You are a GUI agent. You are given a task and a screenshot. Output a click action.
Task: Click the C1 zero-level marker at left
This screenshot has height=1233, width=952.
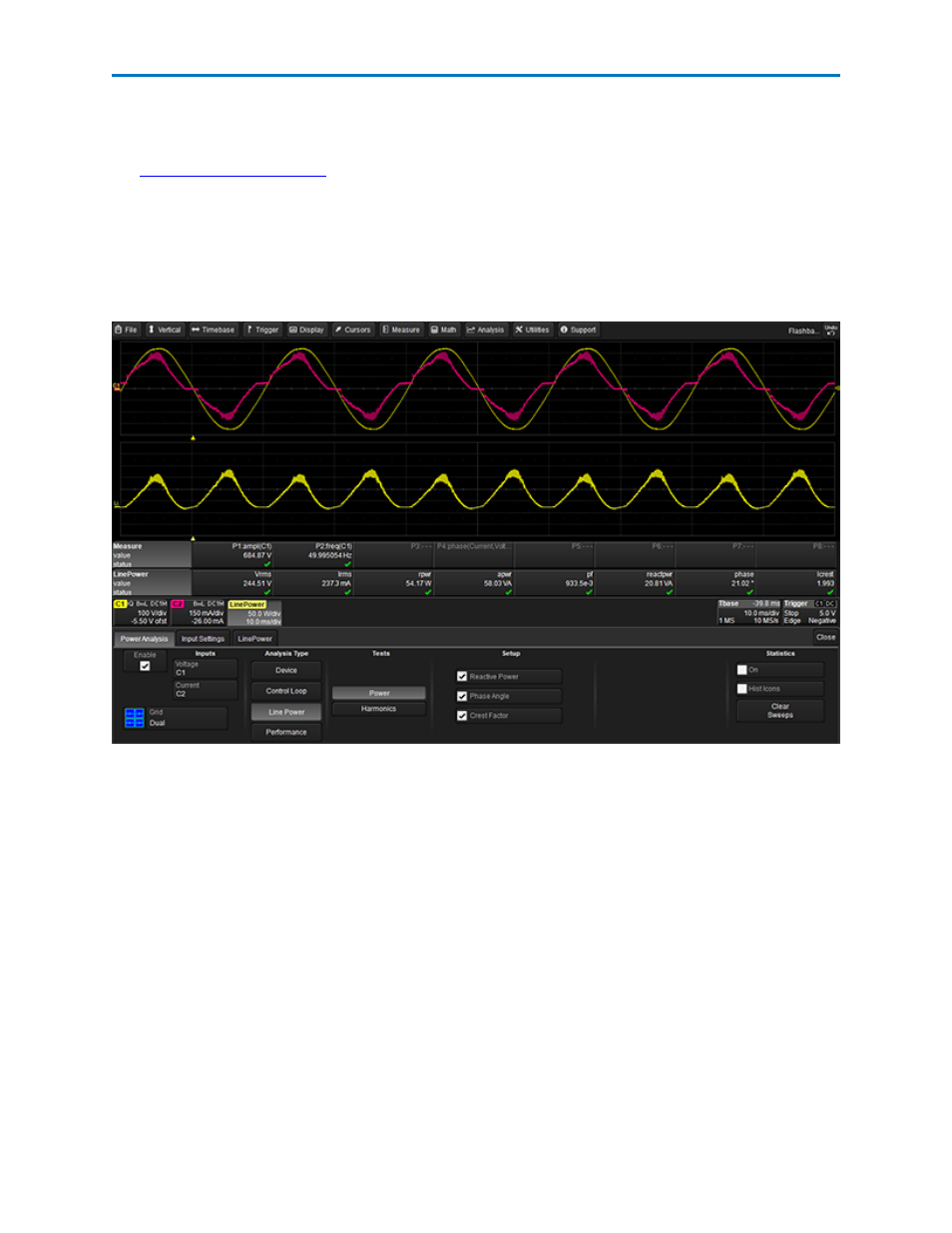point(117,386)
